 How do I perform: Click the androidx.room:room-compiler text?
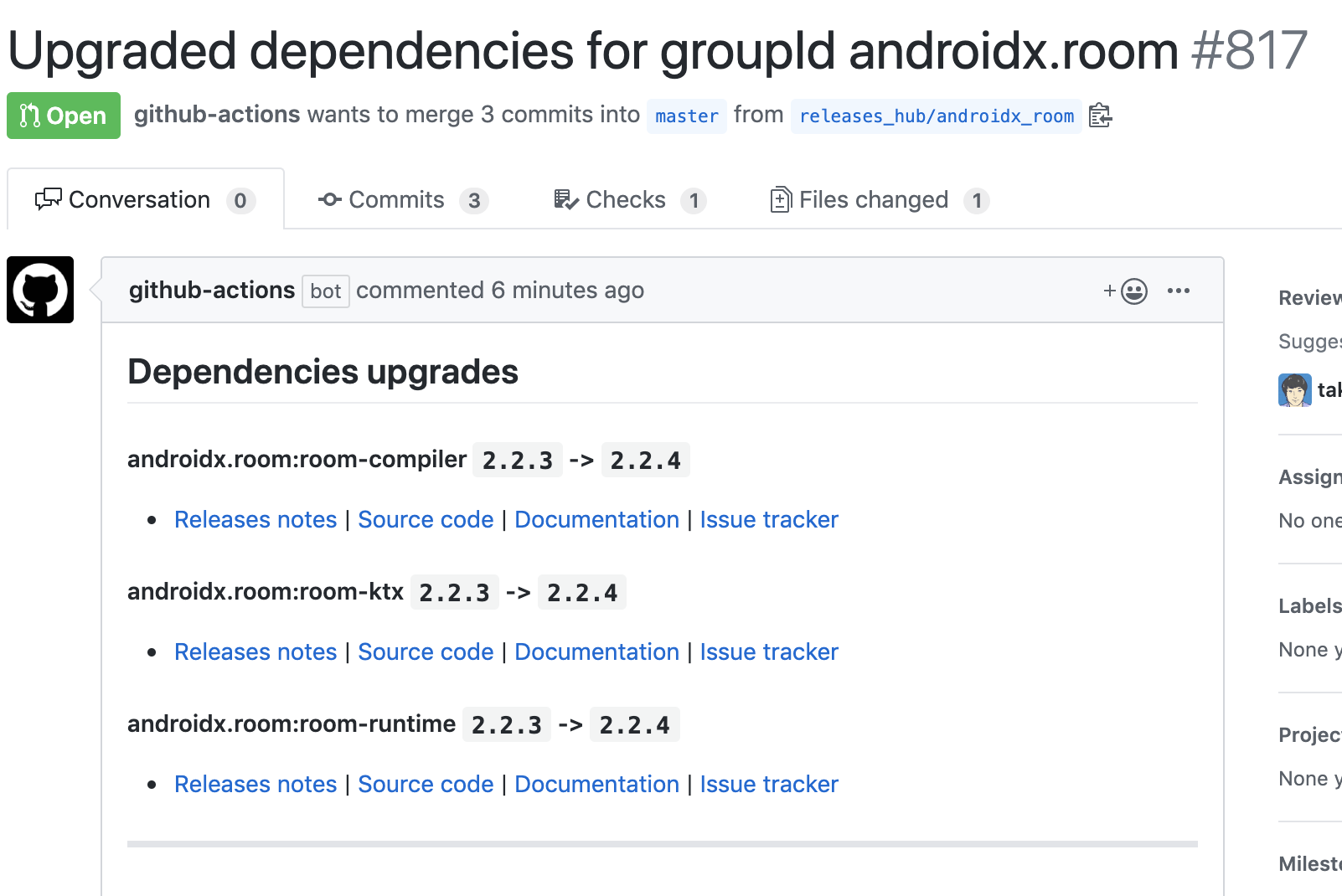pos(297,459)
